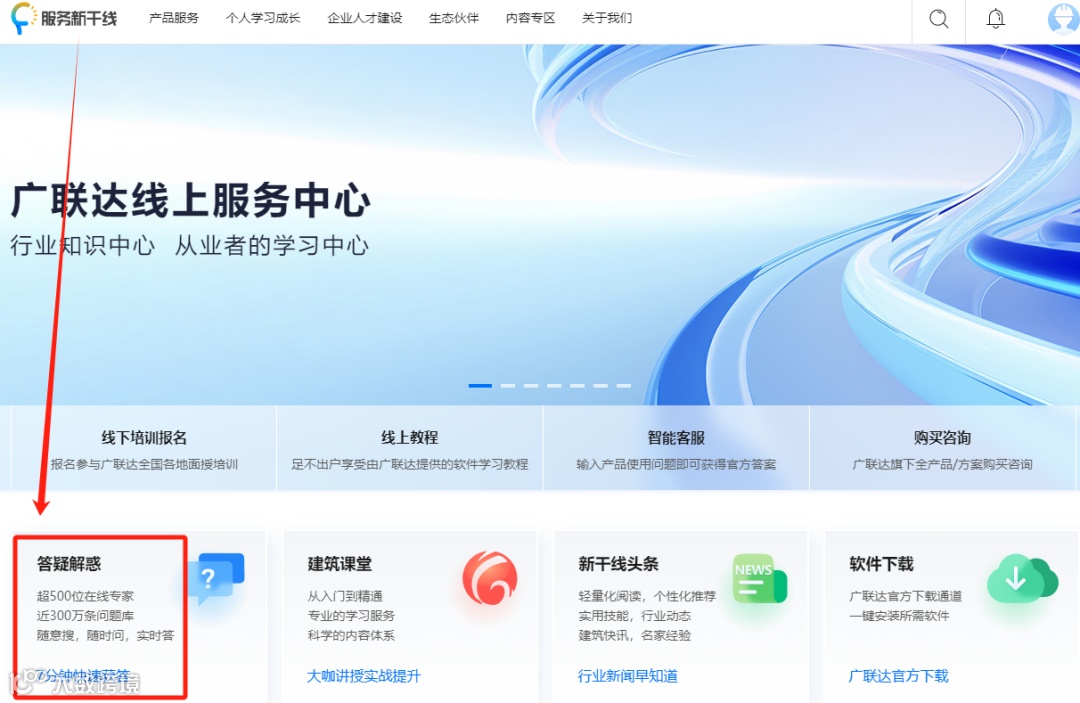Click text 广联达官方下载通道
The height and width of the screenshot is (703, 1080).
(x=906, y=596)
